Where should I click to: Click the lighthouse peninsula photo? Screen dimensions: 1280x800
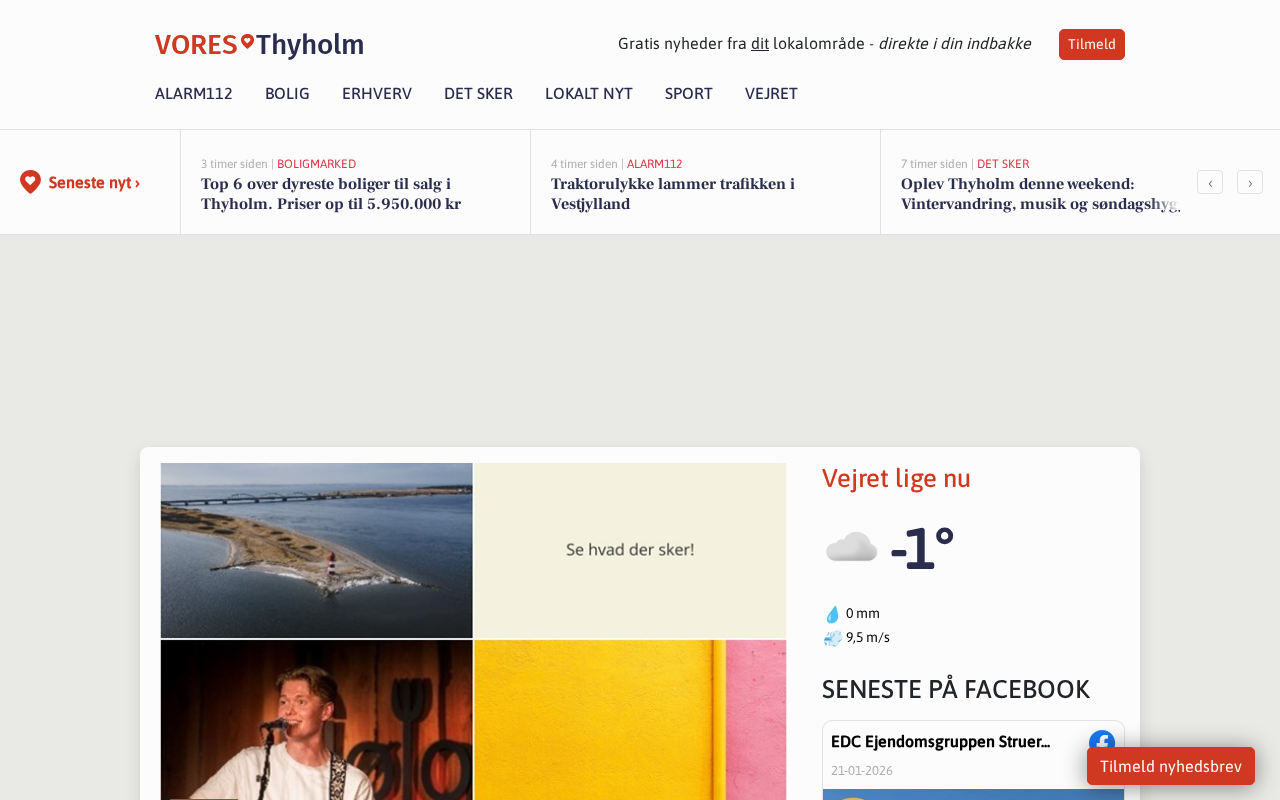tap(317, 550)
